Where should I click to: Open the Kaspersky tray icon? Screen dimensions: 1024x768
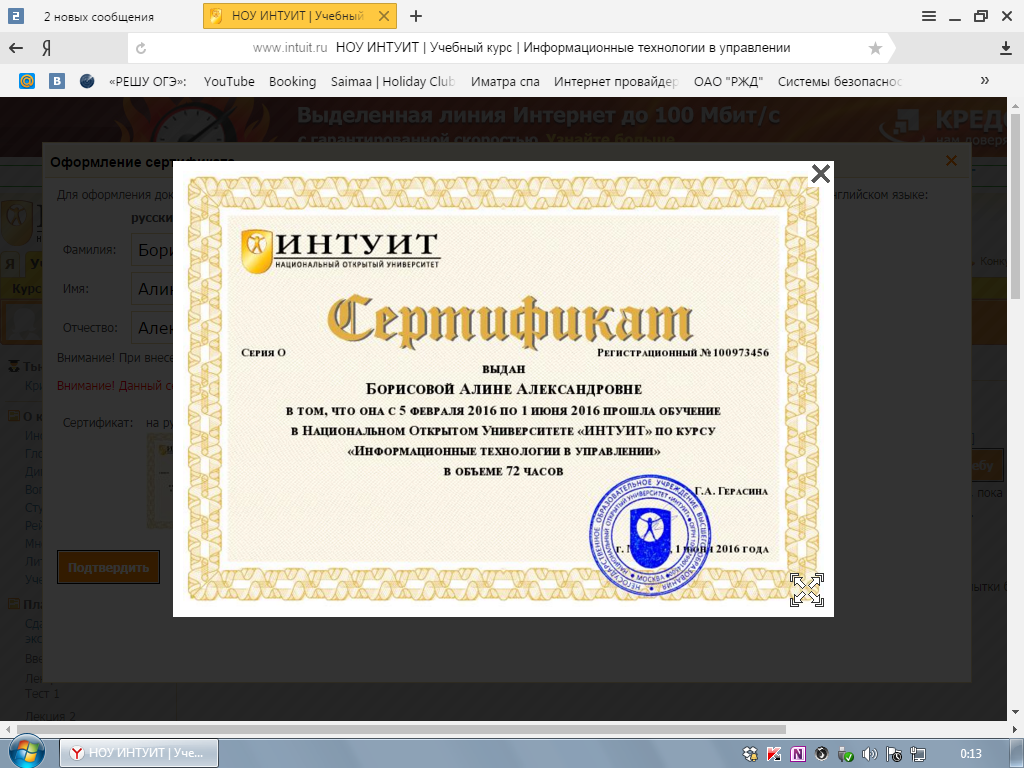tap(774, 754)
